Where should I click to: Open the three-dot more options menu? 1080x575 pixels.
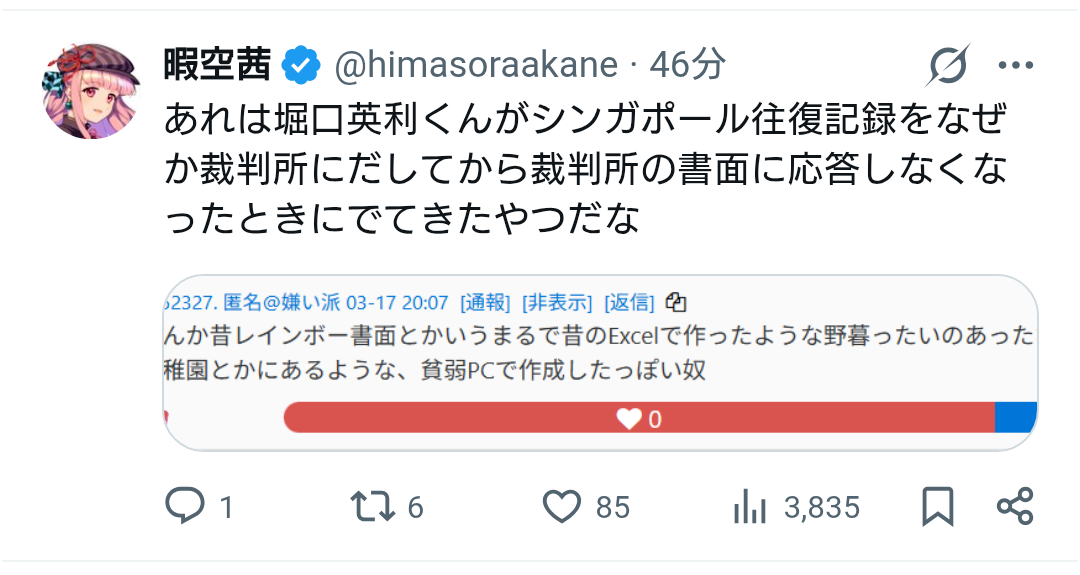click(1015, 66)
